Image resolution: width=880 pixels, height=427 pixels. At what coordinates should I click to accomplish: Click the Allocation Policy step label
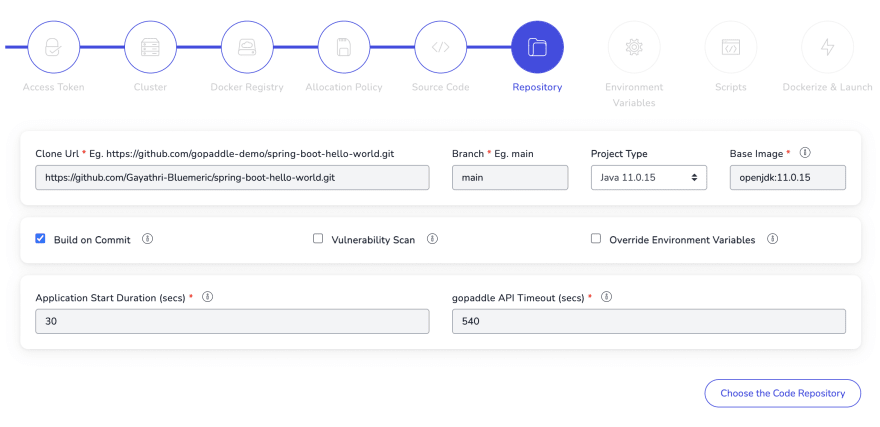click(343, 87)
